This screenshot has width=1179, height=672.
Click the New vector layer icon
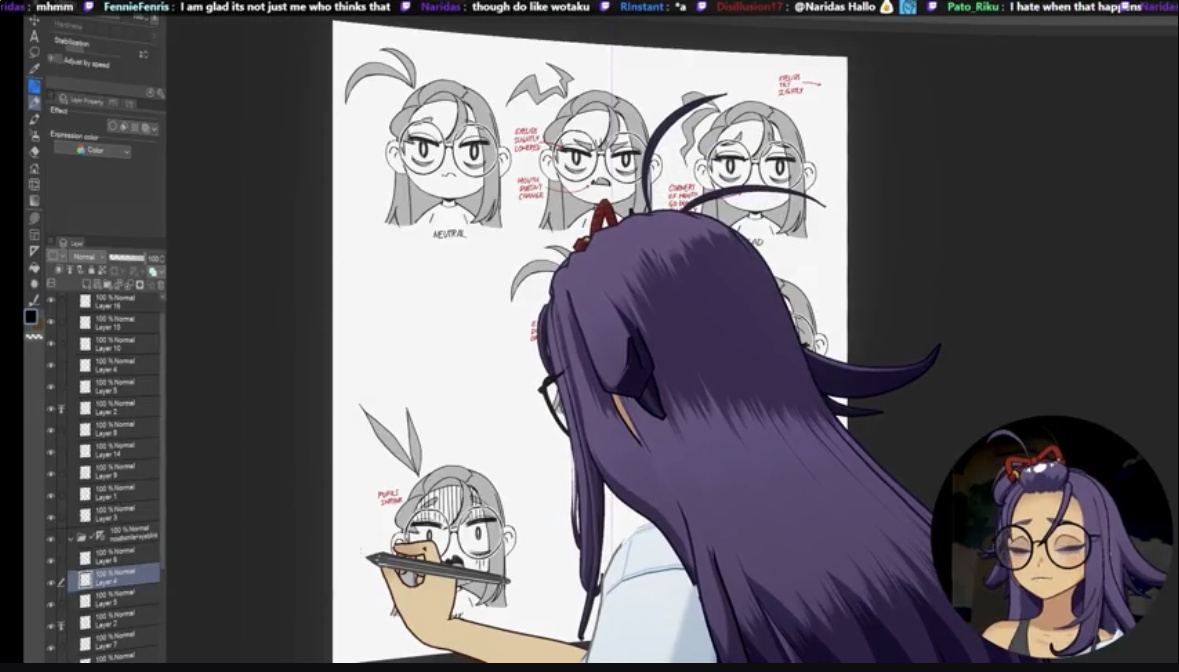[97, 285]
